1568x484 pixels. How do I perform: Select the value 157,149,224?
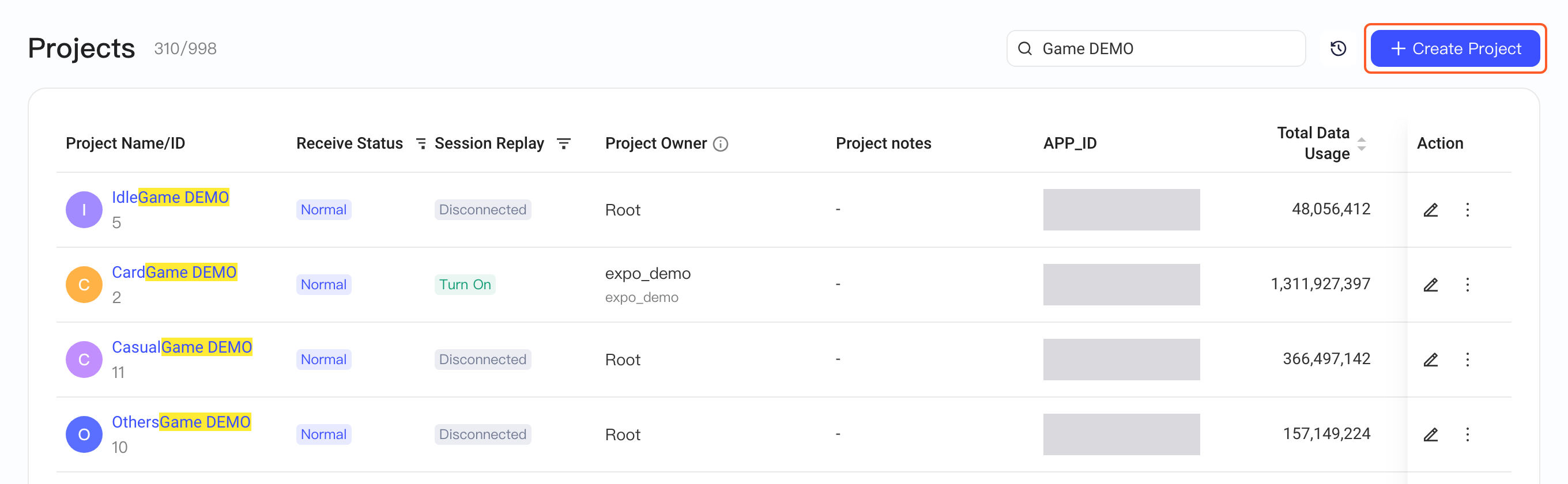pyautogui.click(x=1326, y=433)
